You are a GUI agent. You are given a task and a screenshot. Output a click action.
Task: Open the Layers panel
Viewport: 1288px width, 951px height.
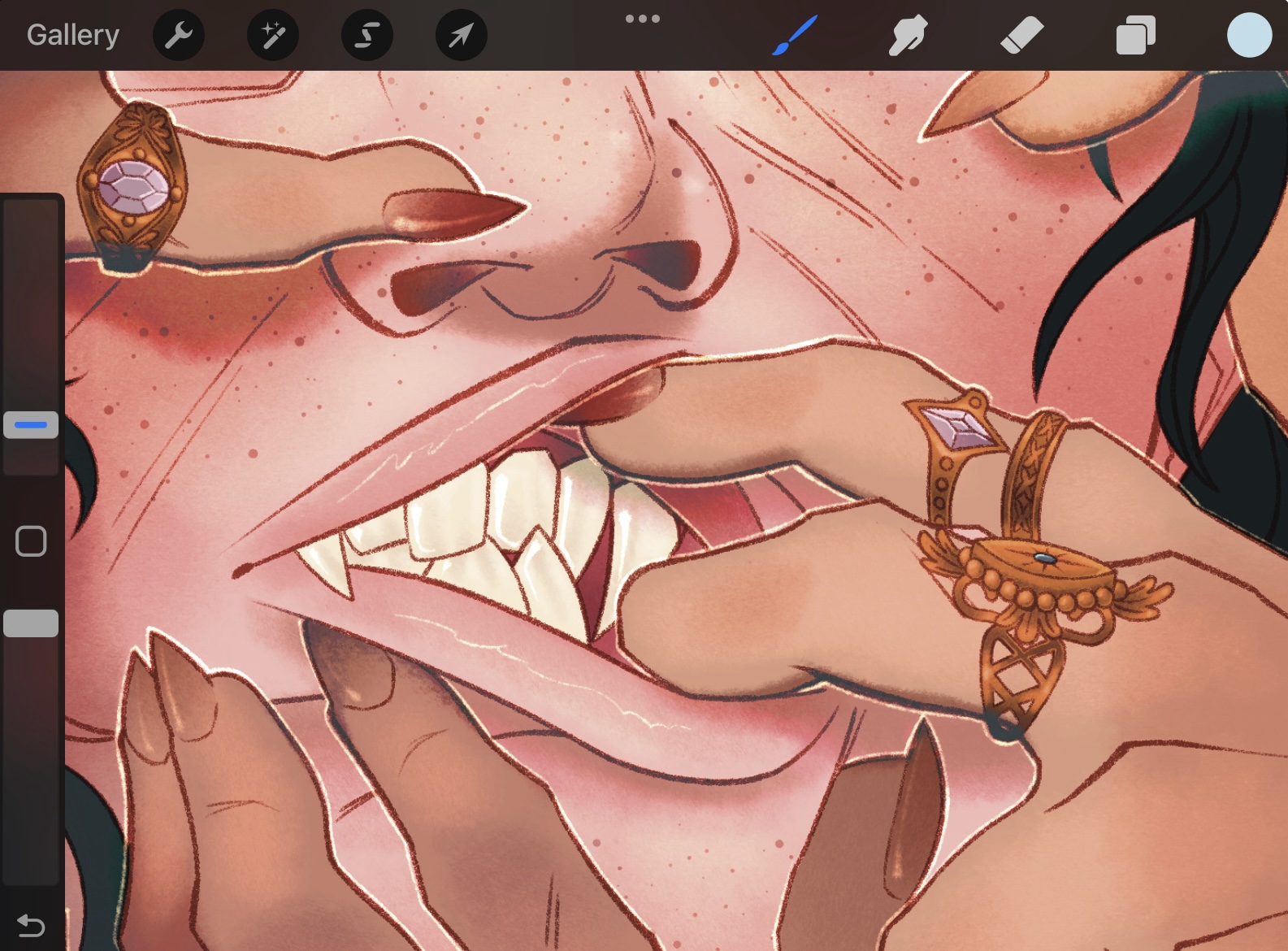1135,35
